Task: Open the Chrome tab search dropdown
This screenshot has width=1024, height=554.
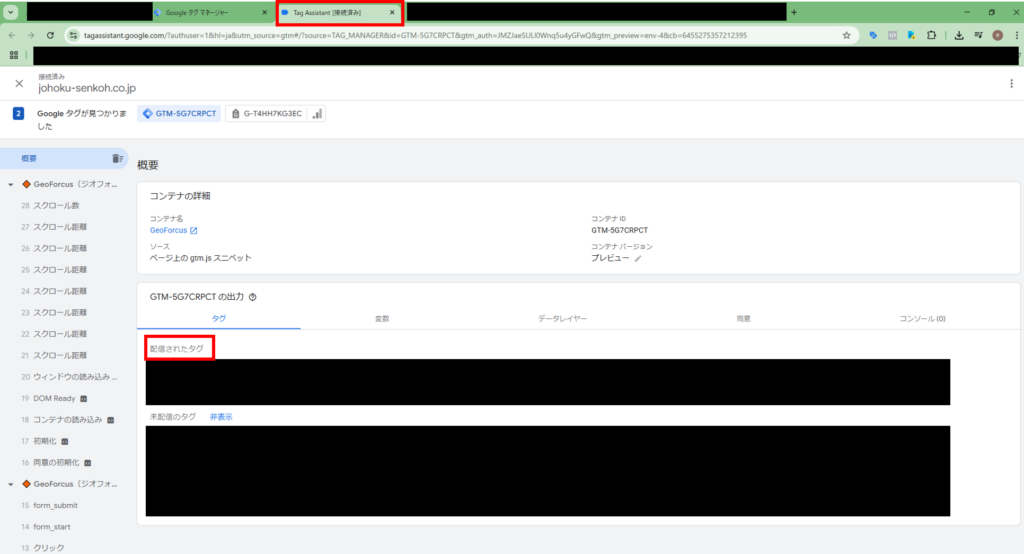Action: (11, 12)
